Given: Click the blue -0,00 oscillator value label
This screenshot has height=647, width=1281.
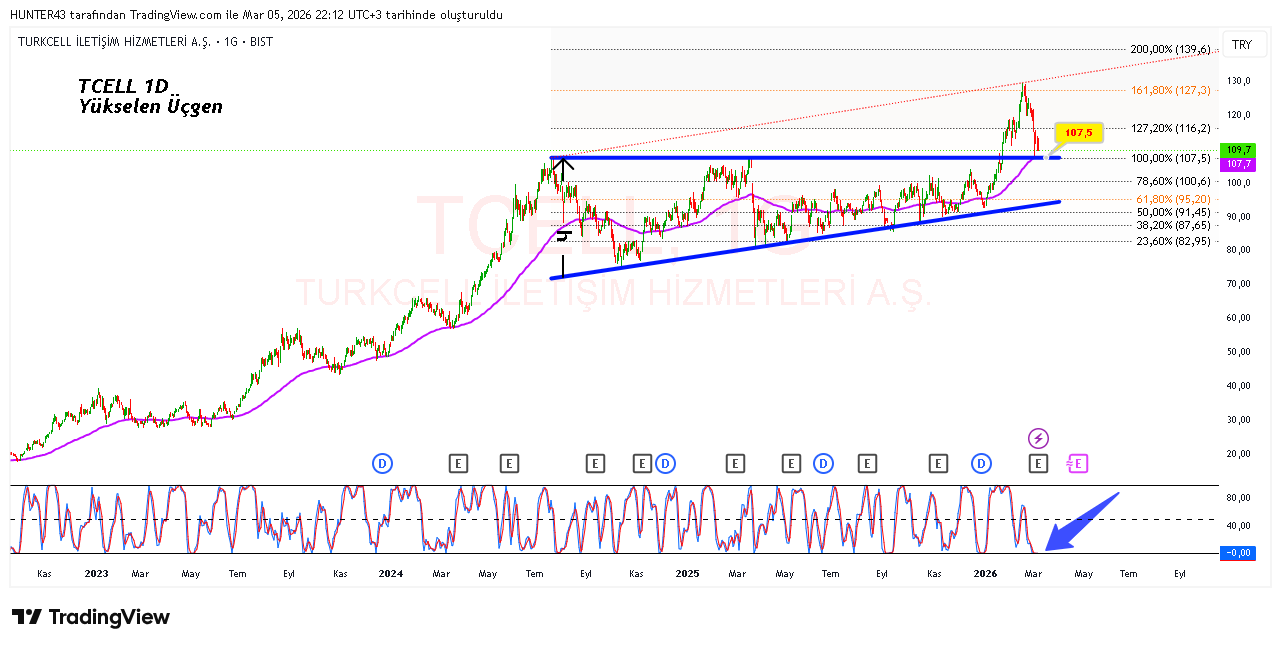Looking at the screenshot, I should 1239,553.
